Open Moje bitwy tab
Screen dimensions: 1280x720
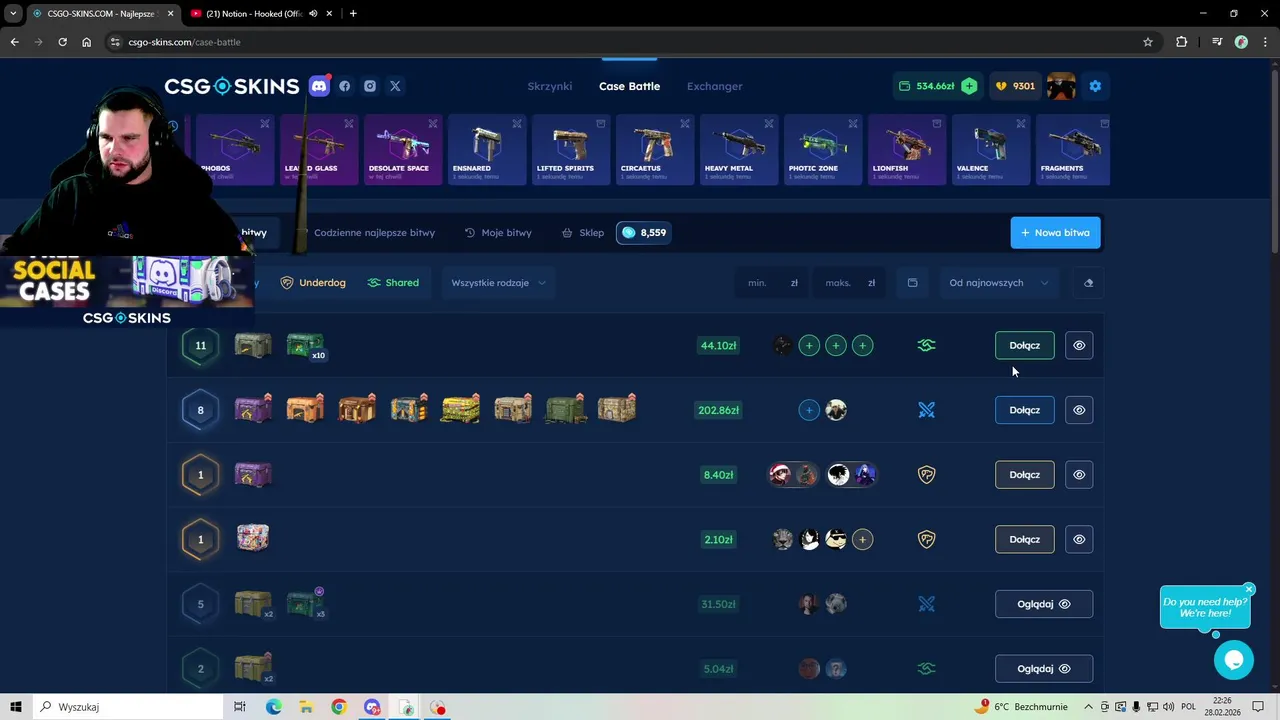point(498,233)
